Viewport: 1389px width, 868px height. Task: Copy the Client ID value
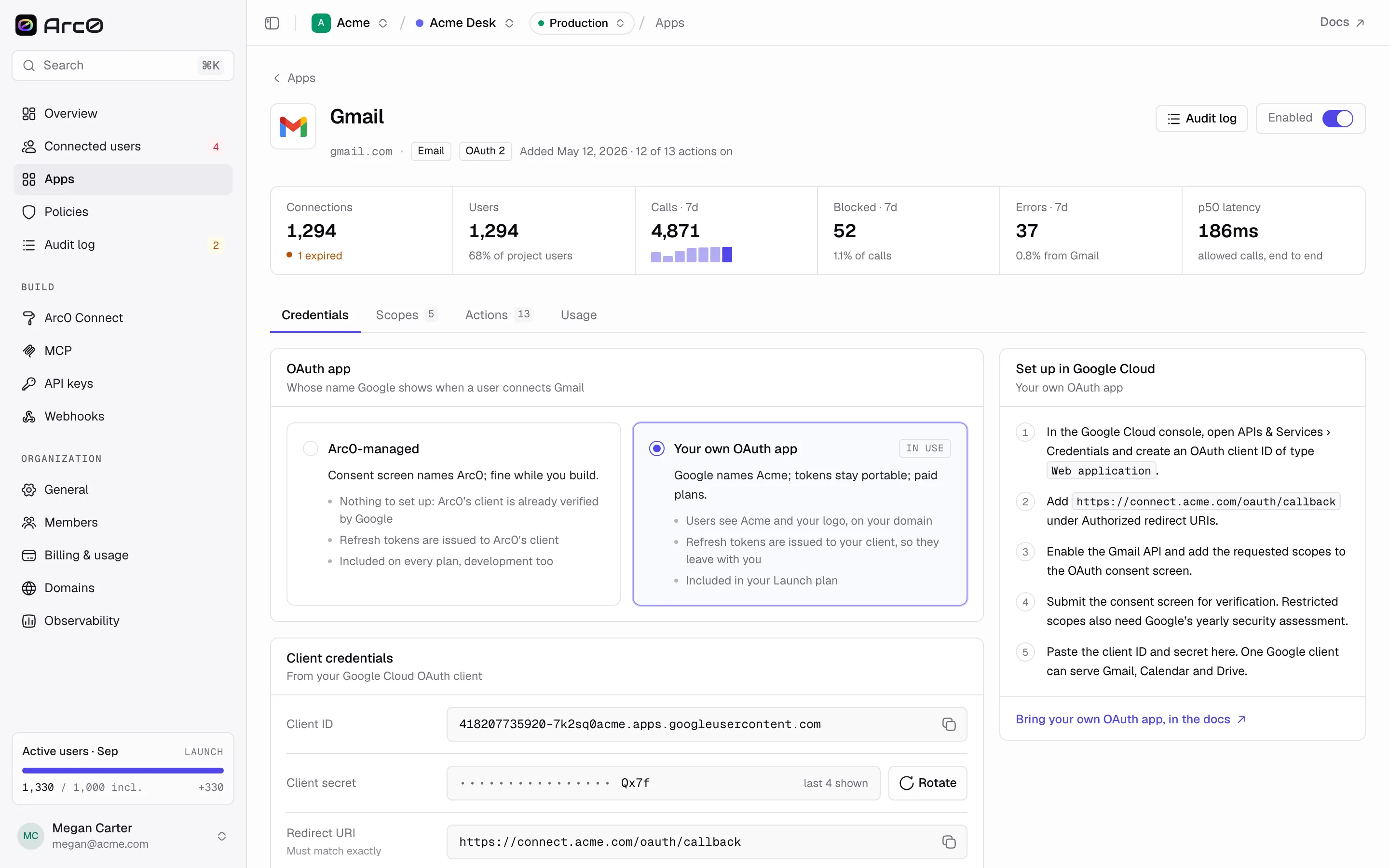coord(949,724)
